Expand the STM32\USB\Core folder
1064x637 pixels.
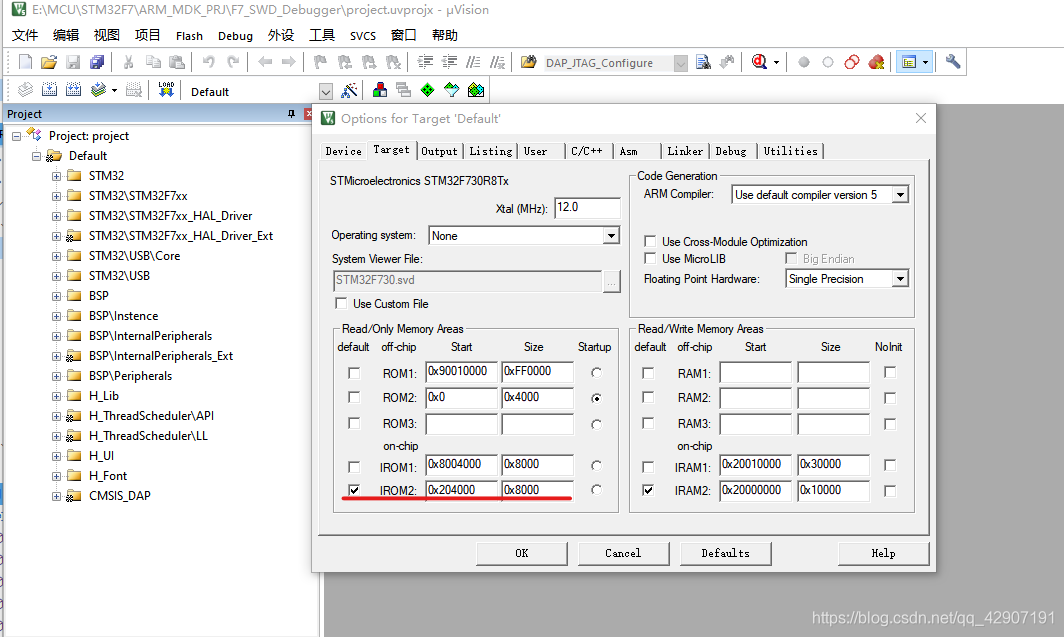pyautogui.click(x=56, y=256)
